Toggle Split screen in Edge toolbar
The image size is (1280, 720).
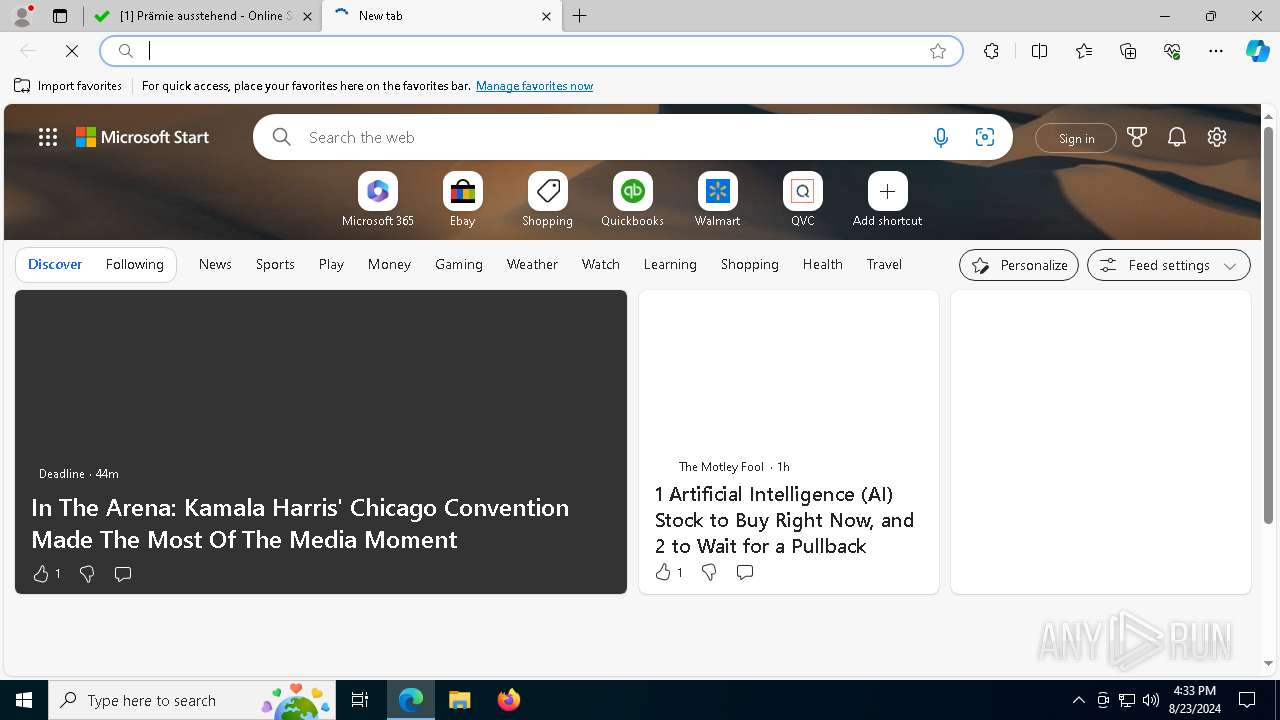[x=1040, y=51]
